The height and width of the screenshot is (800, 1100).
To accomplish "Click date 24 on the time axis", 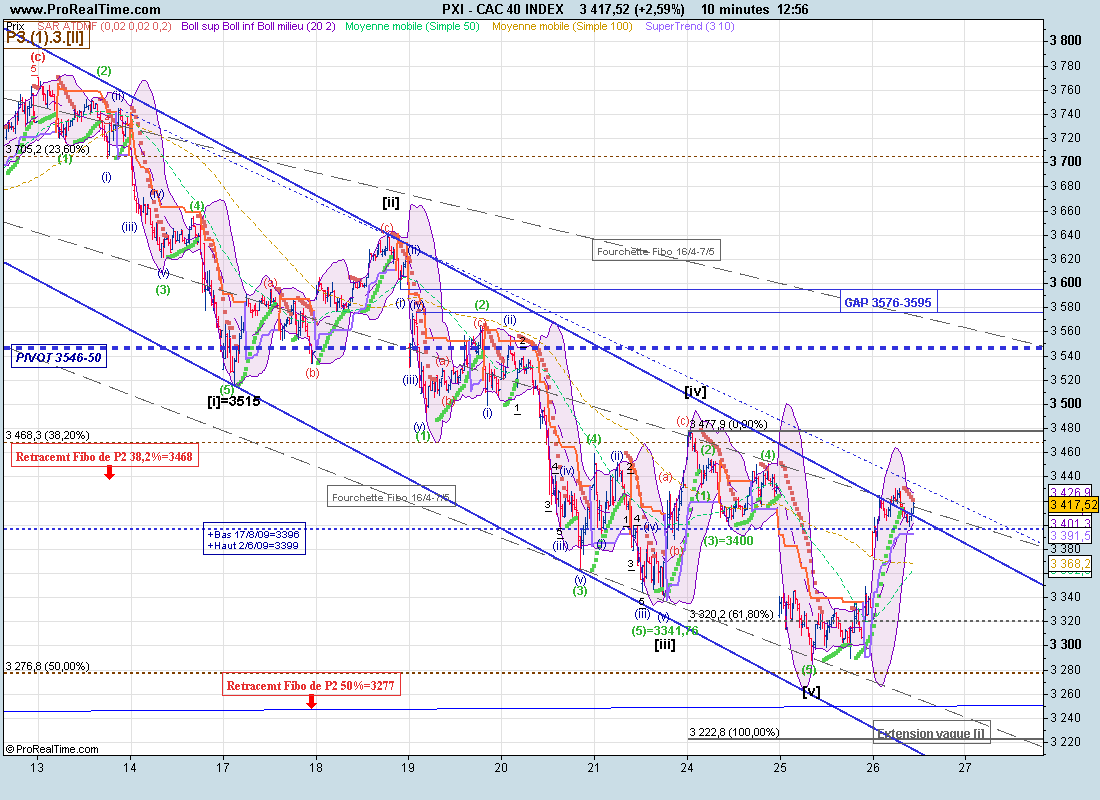I will 687,767.
